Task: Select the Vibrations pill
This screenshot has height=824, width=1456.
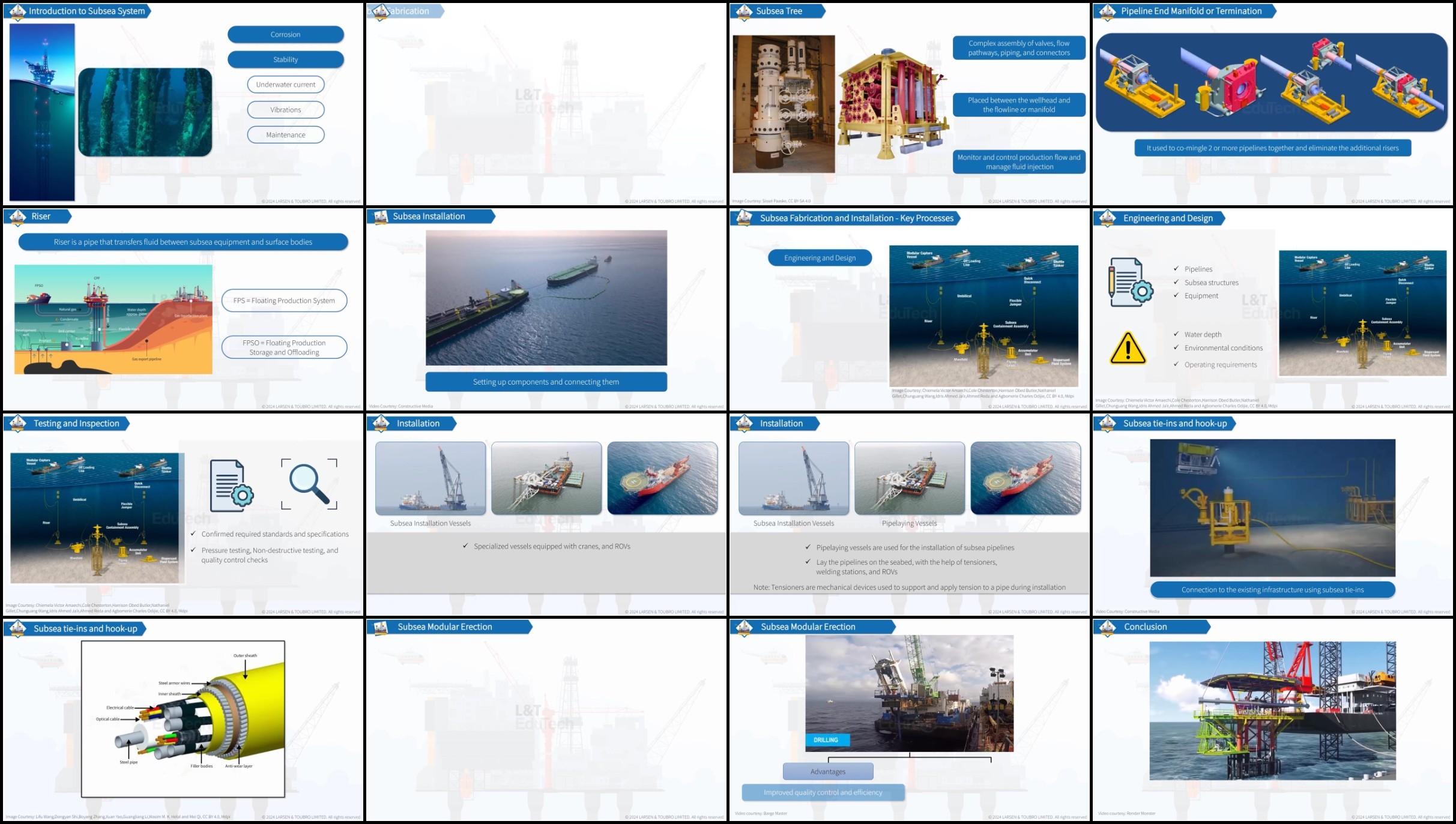Action: tap(286, 110)
